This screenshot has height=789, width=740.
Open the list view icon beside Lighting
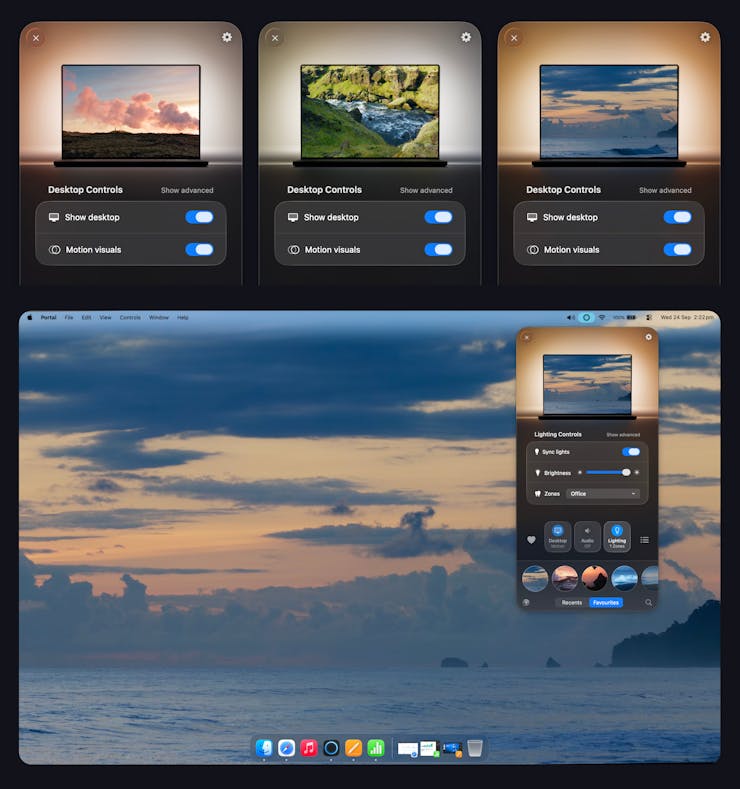tap(644, 540)
